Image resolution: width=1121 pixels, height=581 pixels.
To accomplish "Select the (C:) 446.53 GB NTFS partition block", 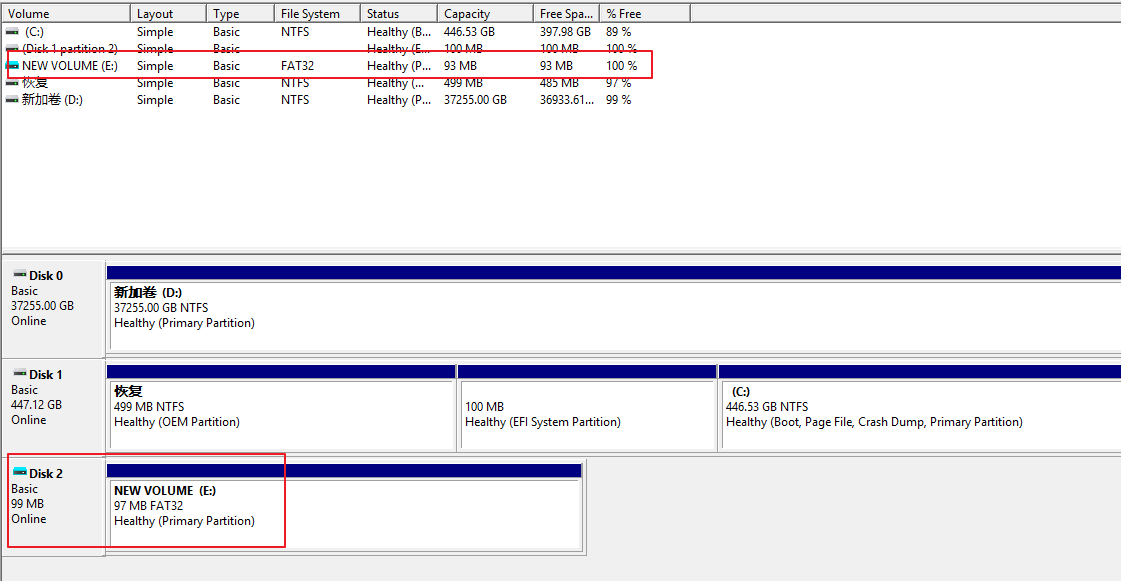I will [x=920, y=414].
